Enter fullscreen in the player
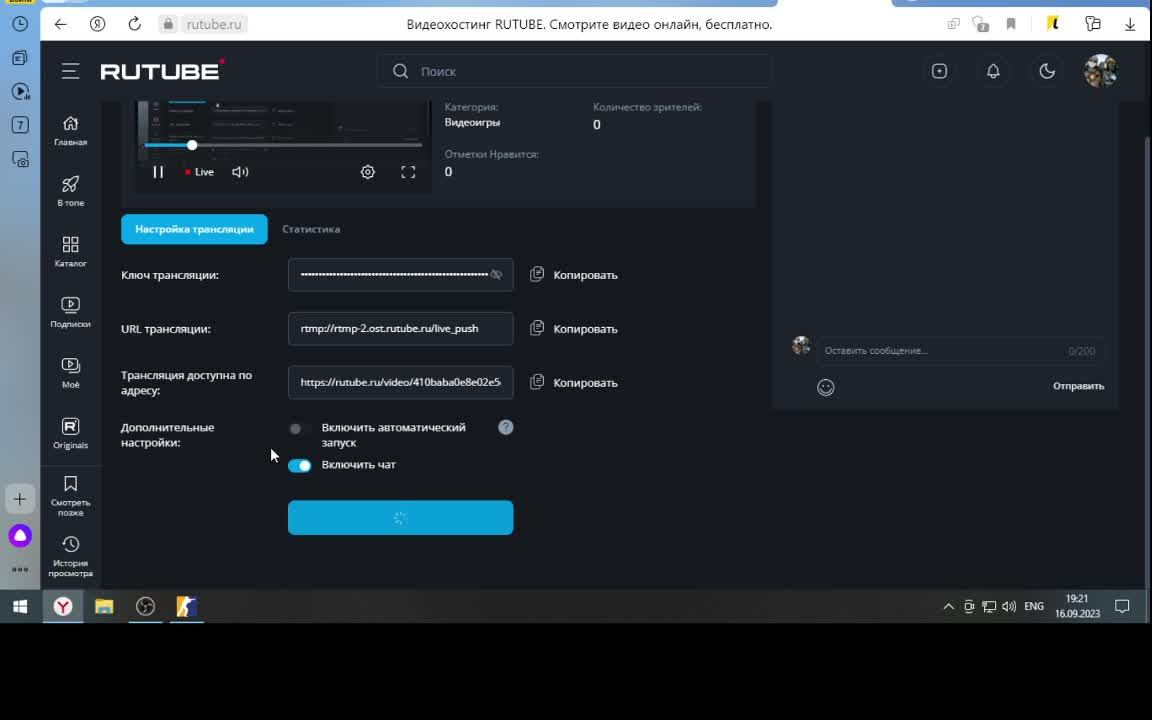 (408, 172)
